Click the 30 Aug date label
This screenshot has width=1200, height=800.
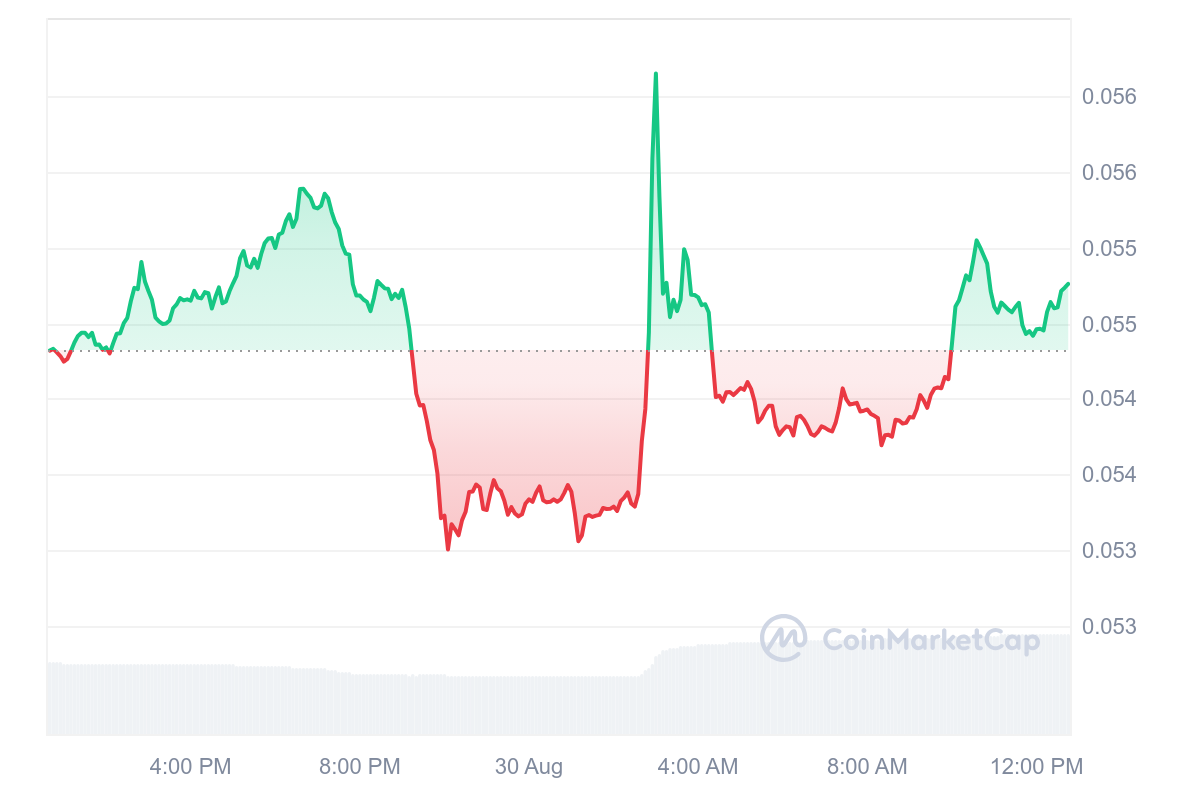coord(529,767)
